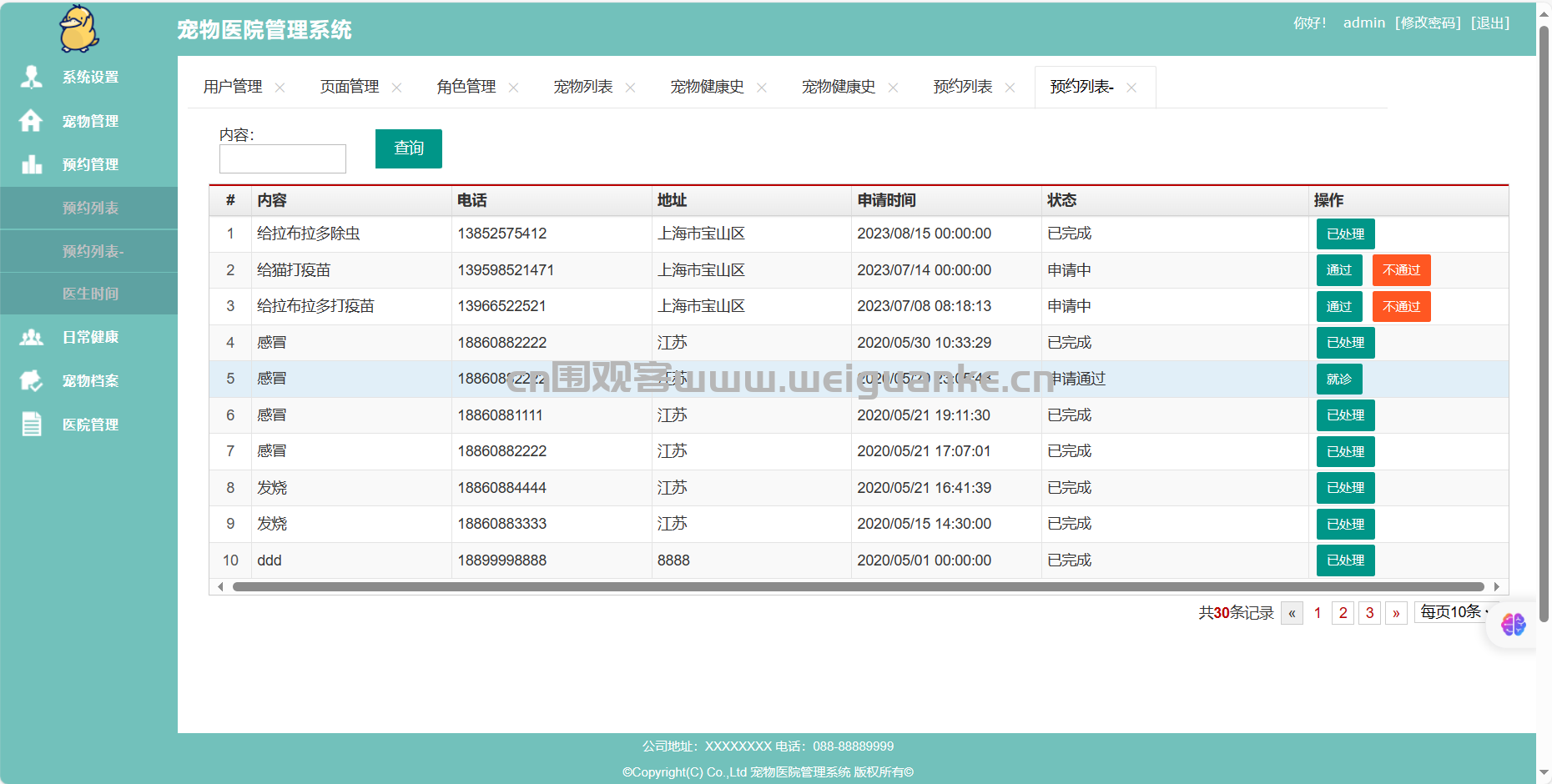Close the 宠物列表 tab
The width and height of the screenshot is (1552, 784).
(x=630, y=88)
